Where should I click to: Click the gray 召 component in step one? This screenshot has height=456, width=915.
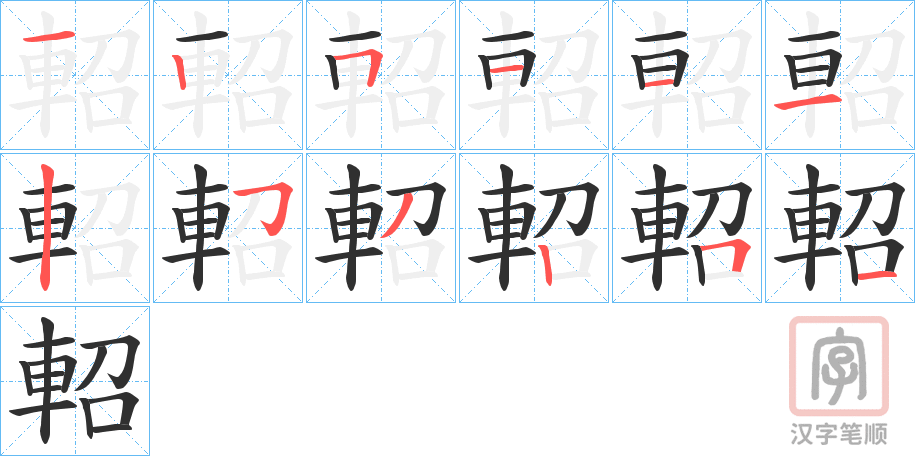tap(109, 76)
